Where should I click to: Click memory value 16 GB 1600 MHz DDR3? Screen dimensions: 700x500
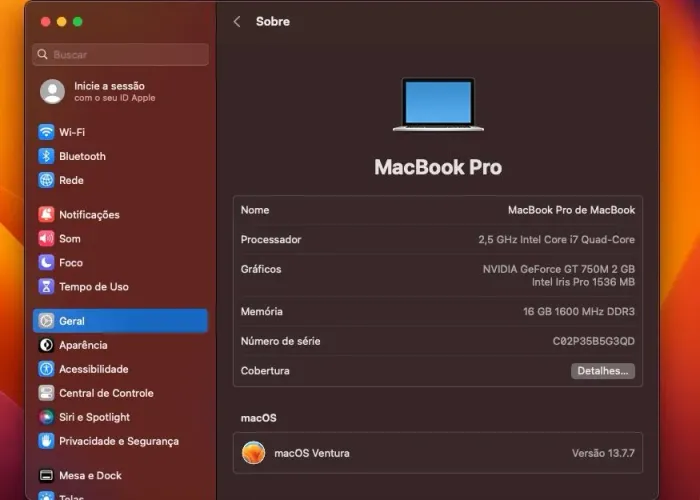579,312
